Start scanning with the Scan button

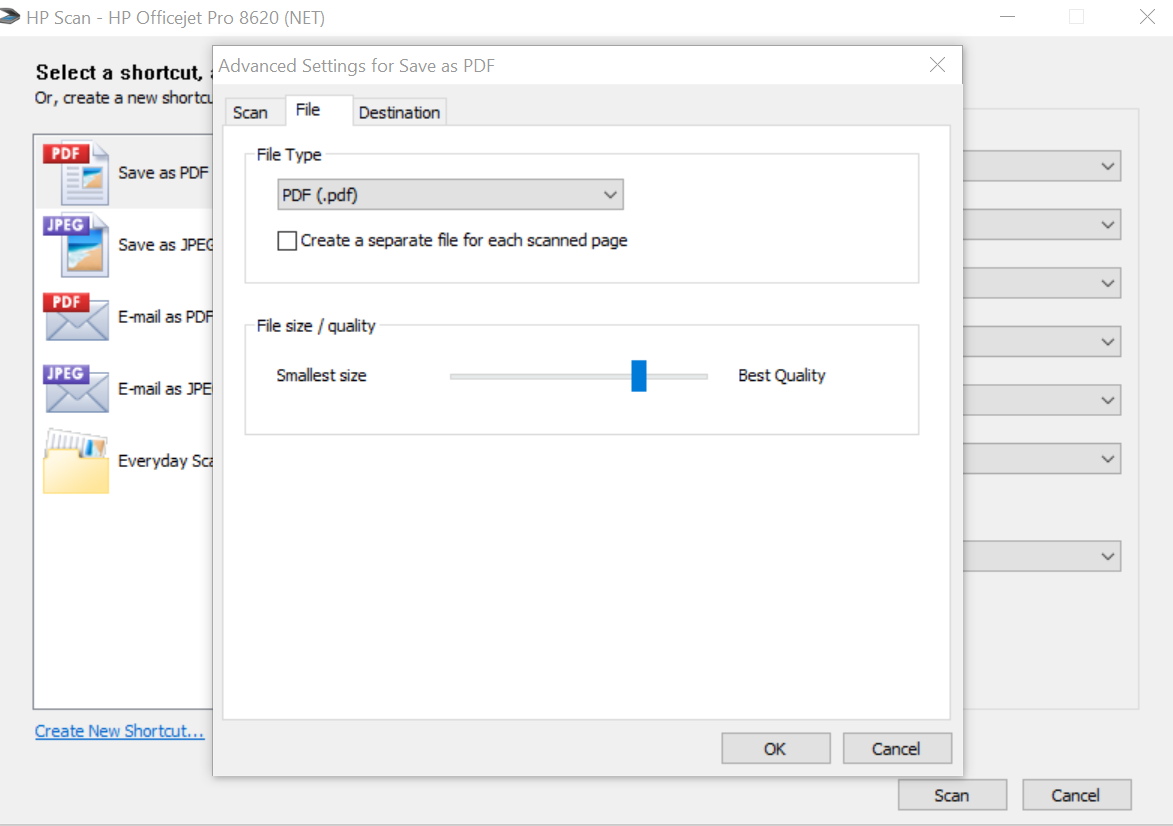coord(951,794)
